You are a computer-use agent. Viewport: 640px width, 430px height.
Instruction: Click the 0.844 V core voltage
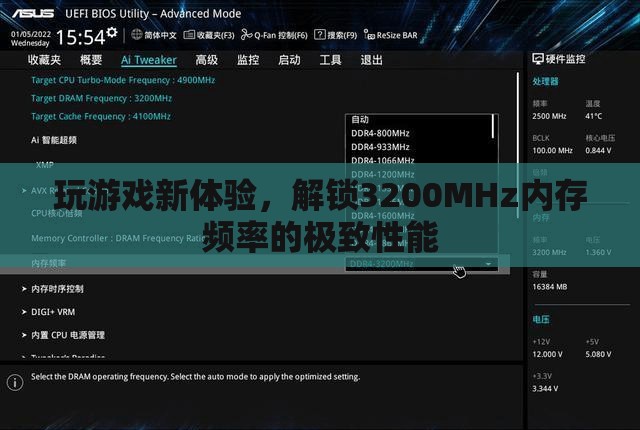[x=598, y=151]
